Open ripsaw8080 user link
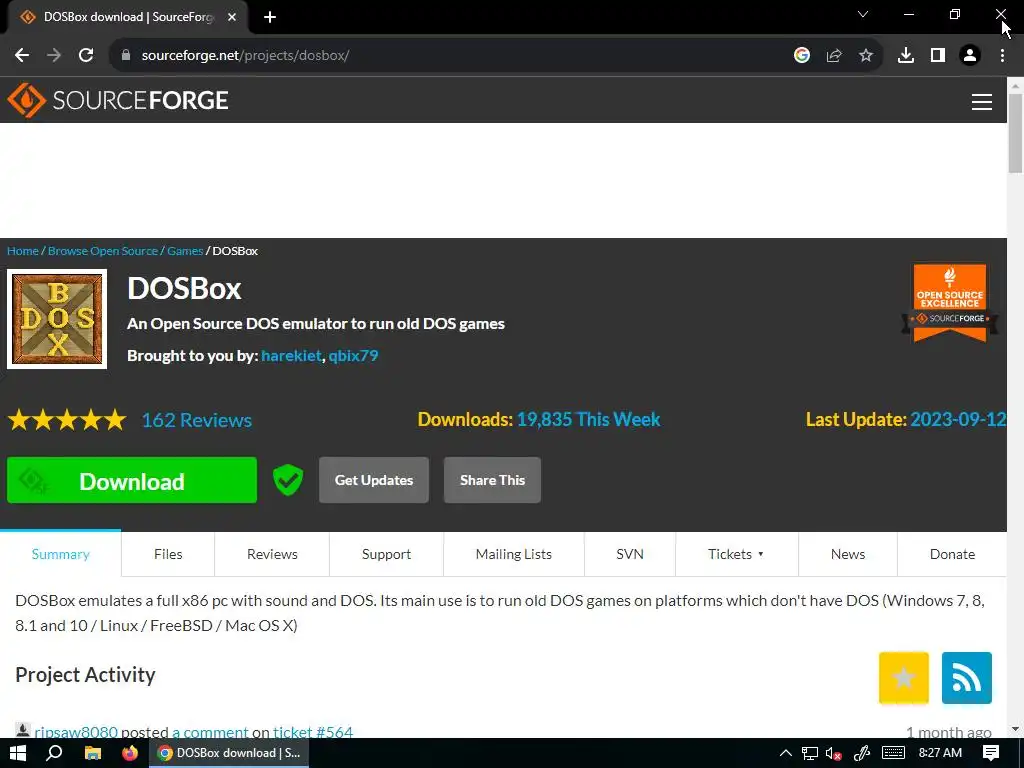The width and height of the screenshot is (1024, 768). [76, 731]
